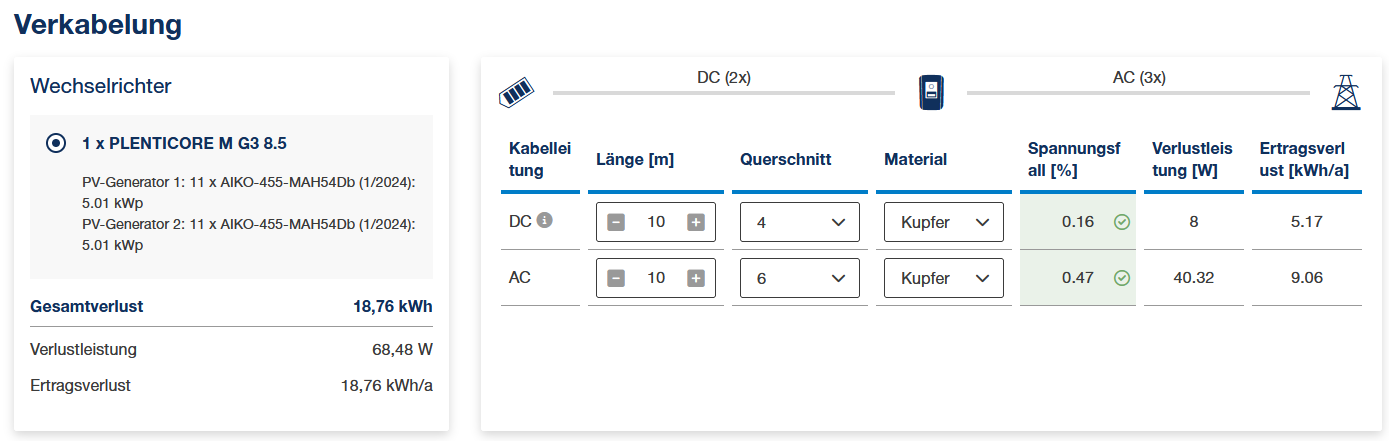
Task: Decrease DC cable length with minus button
Action: (x=616, y=222)
